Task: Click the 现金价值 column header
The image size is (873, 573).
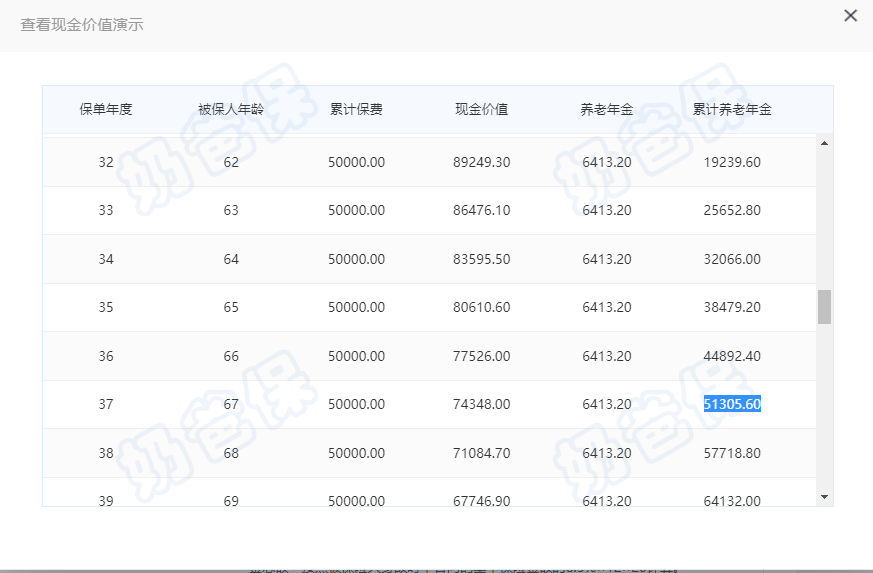Action: coord(481,109)
